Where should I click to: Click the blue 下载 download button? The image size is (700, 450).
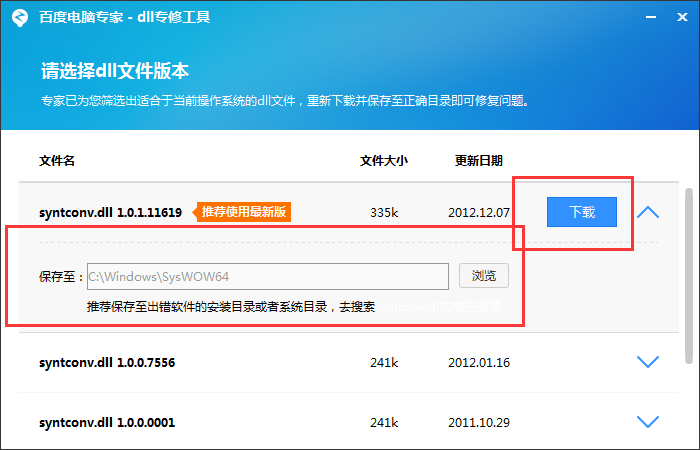tap(582, 212)
